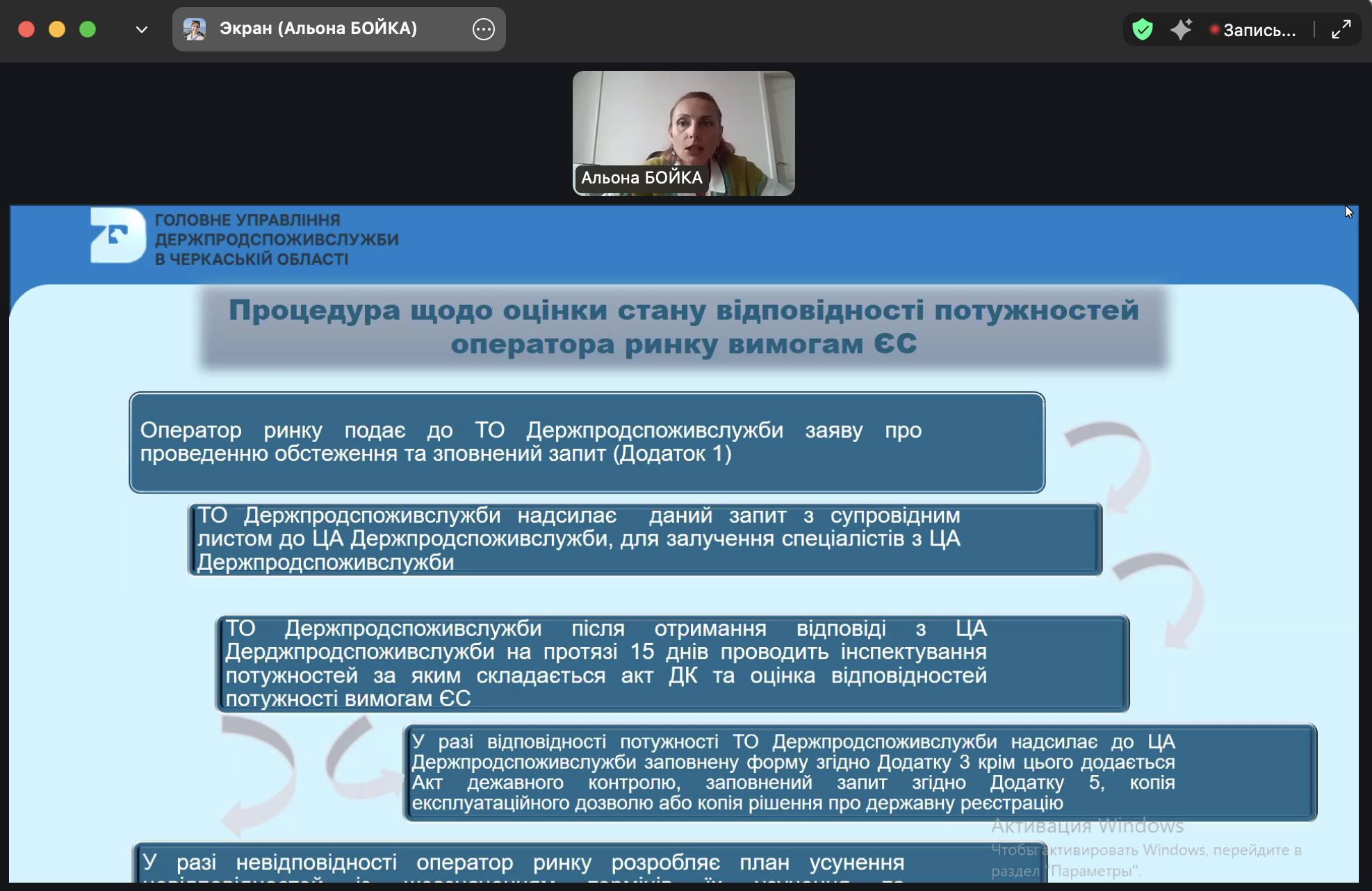Screen dimensions: 1372x891
Task: Open more options ellipsis on screen tab
Action: (483, 29)
